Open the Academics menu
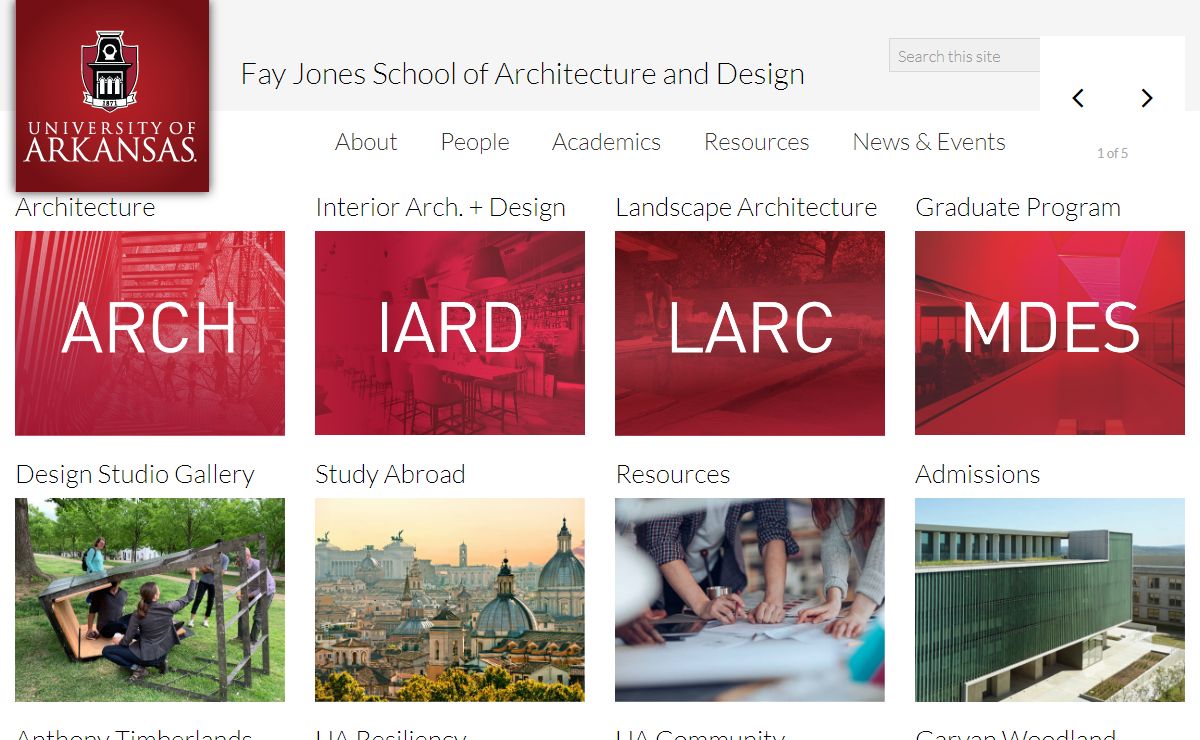Image resolution: width=1200 pixels, height=740 pixels. 606,142
